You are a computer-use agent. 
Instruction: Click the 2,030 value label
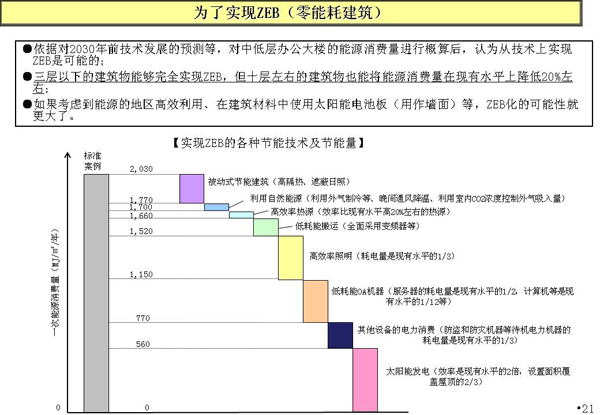[141, 169]
